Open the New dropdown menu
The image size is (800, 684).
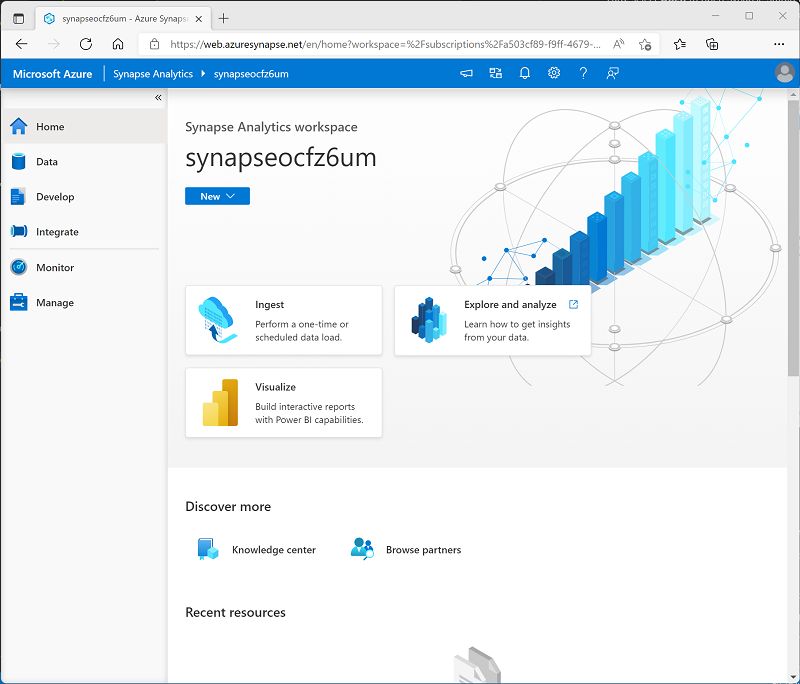(217, 196)
